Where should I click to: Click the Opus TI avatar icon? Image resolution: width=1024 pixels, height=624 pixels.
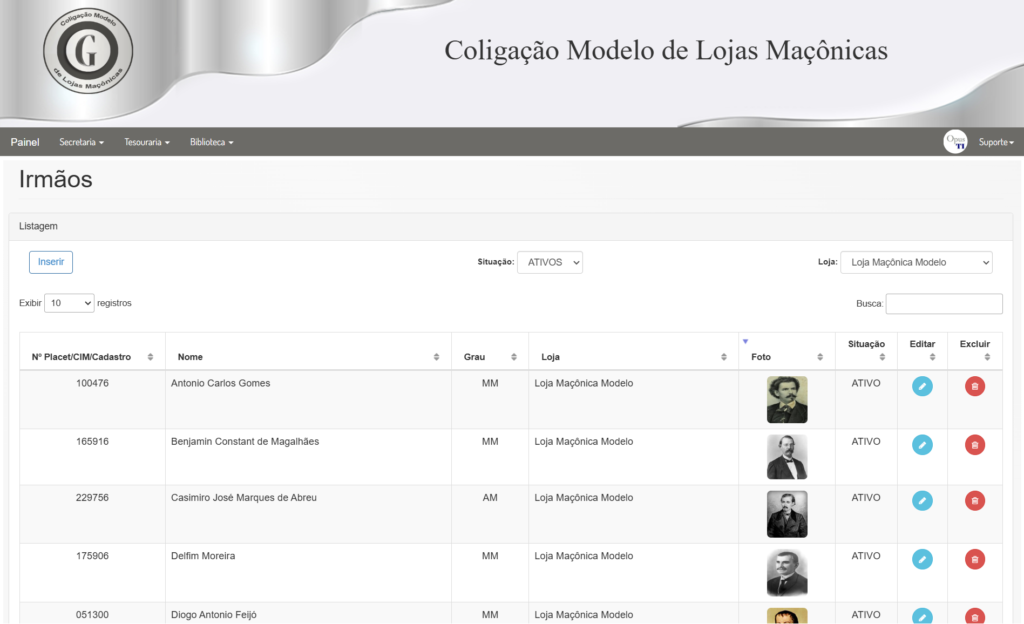pos(955,142)
